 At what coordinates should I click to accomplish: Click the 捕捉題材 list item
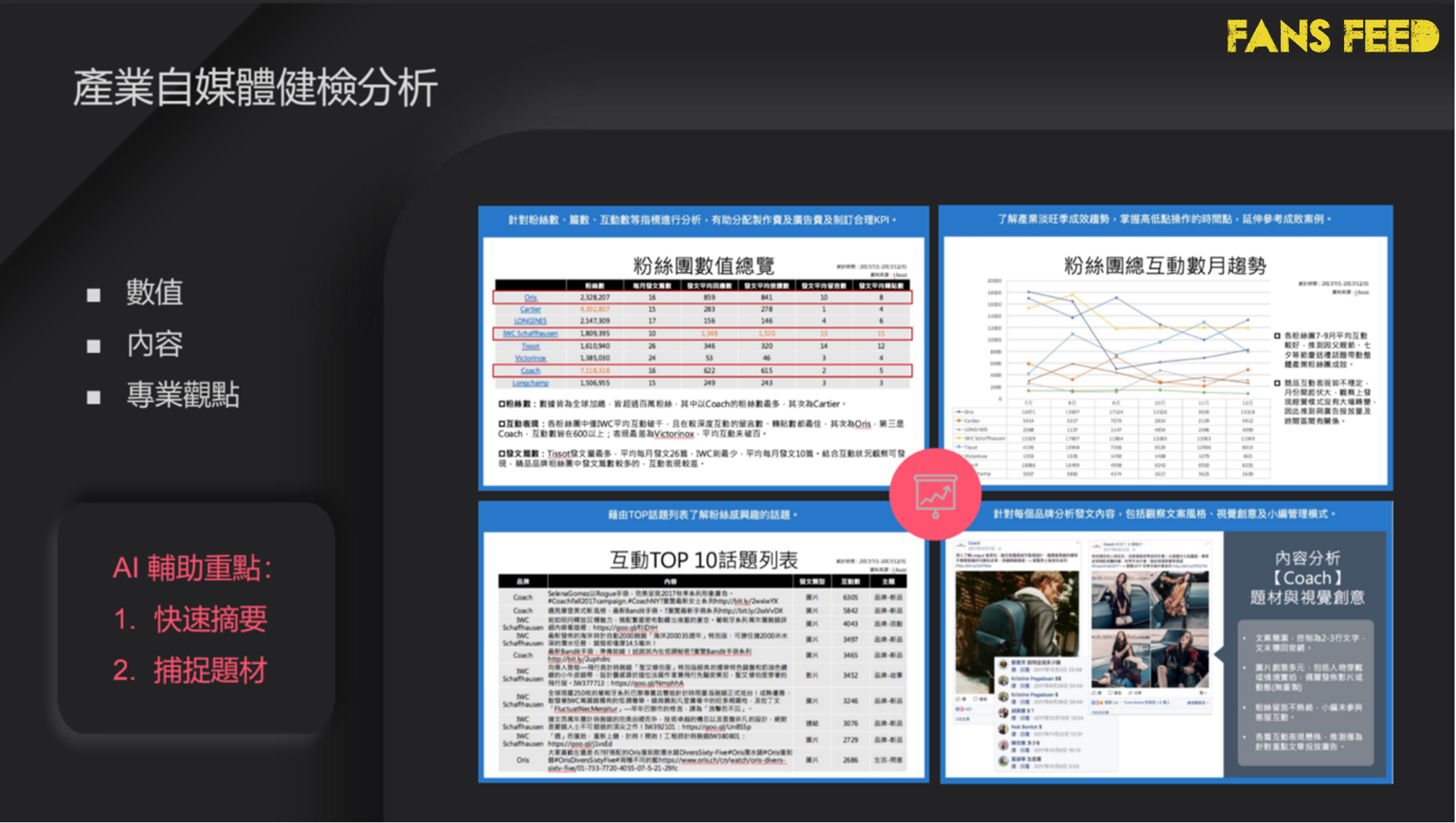[x=210, y=671]
